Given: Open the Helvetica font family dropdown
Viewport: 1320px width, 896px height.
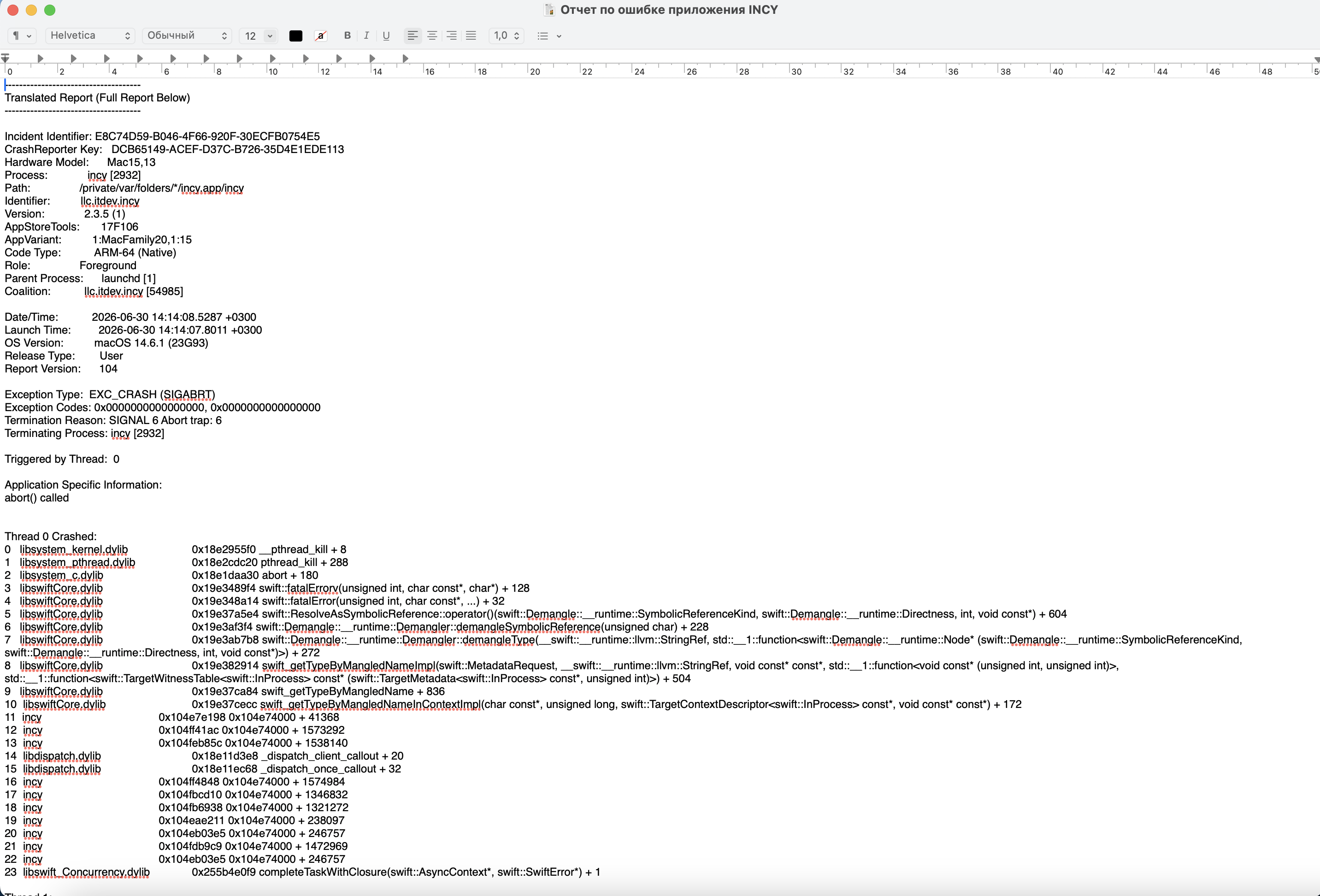Looking at the screenshot, I should pyautogui.click(x=90, y=36).
